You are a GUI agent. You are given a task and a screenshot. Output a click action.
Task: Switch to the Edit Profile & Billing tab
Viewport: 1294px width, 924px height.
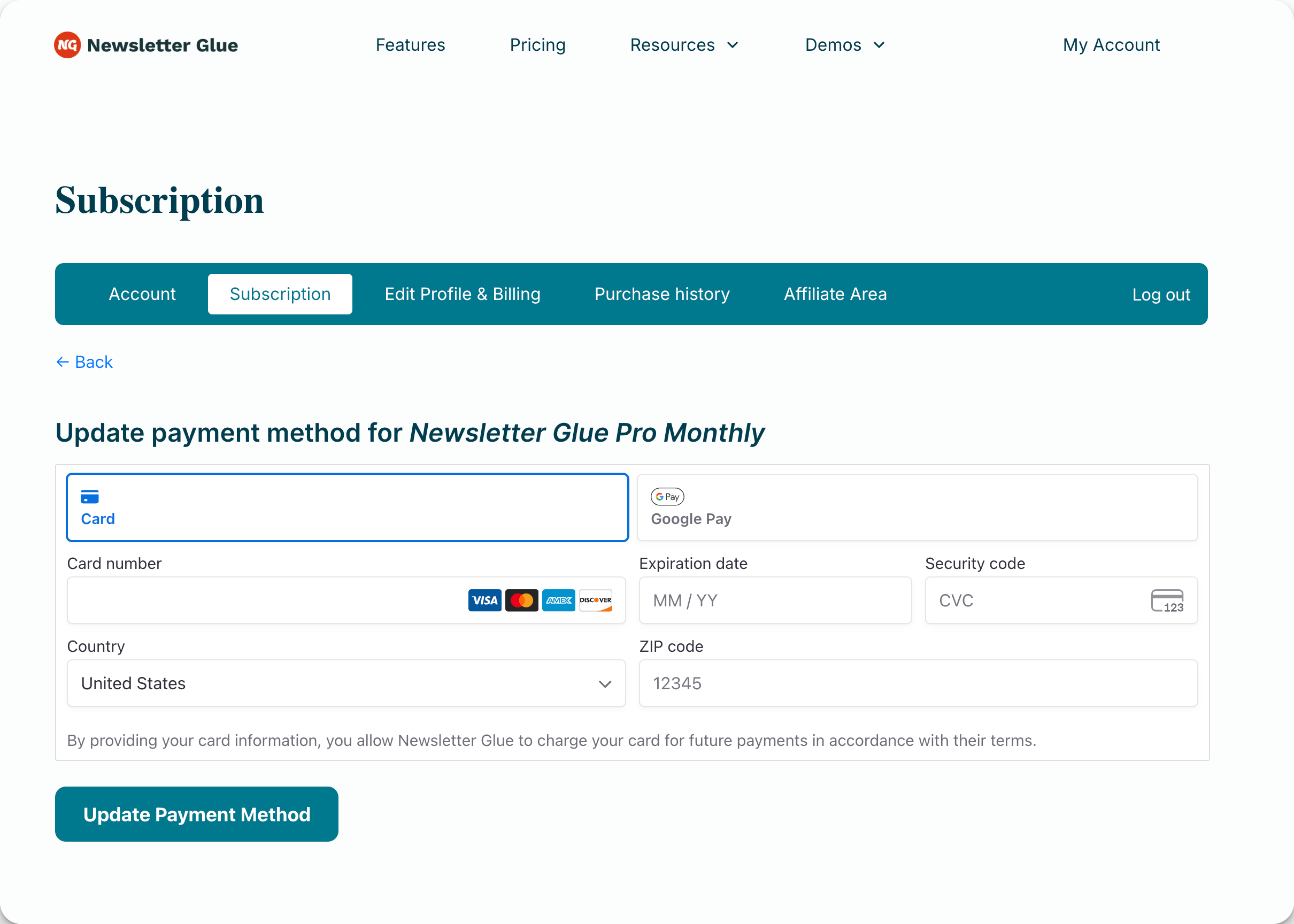pos(463,294)
